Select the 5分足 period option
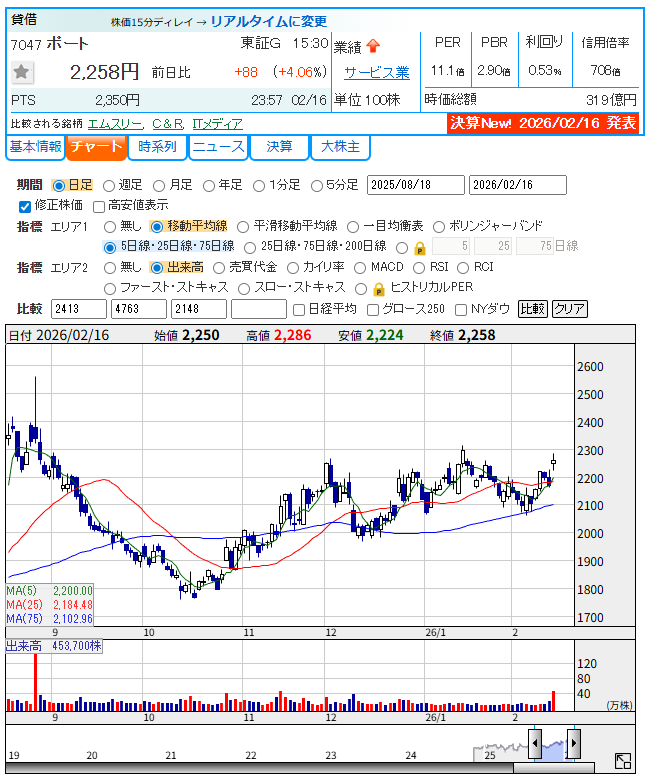 [x=316, y=186]
